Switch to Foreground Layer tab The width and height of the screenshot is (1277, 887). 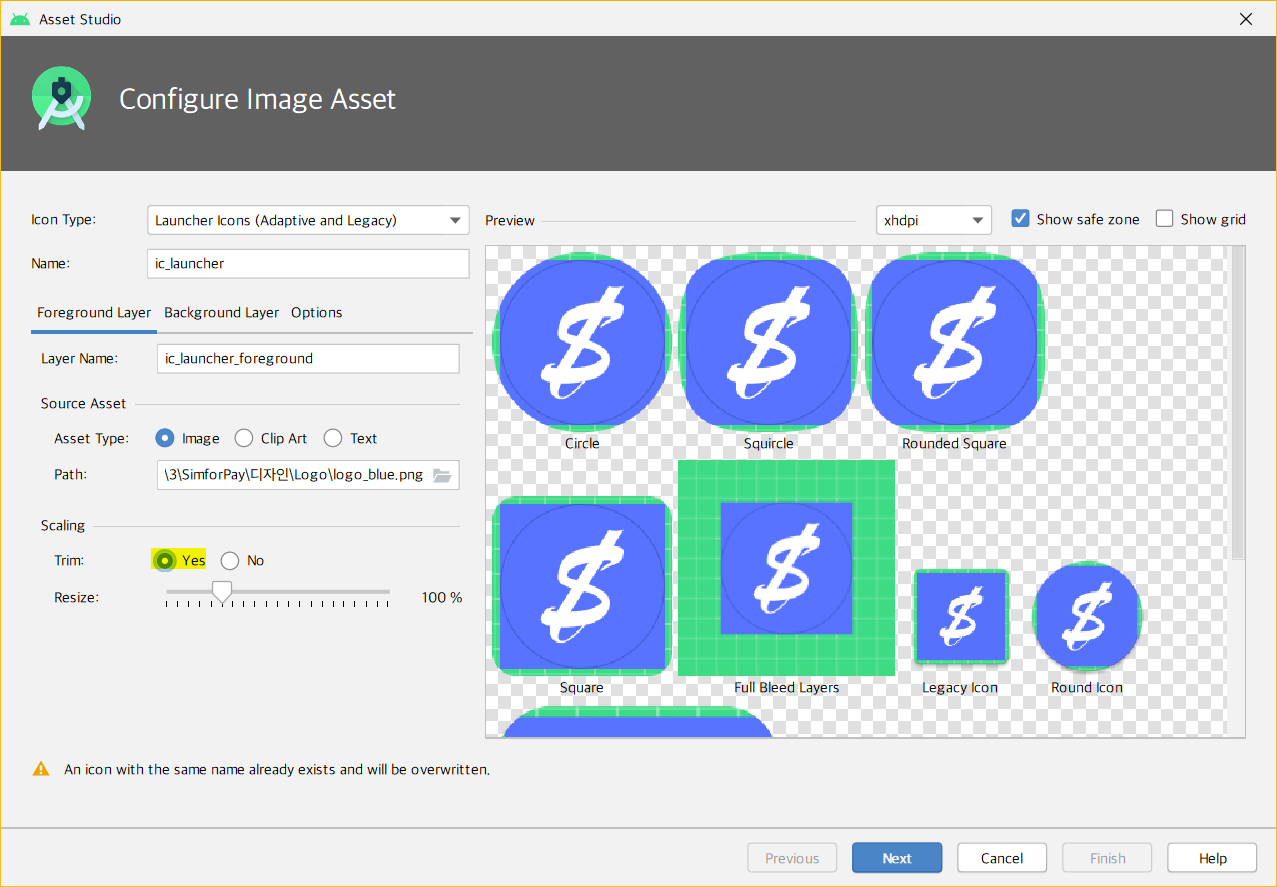pyautogui.click(x=94, y=313)
